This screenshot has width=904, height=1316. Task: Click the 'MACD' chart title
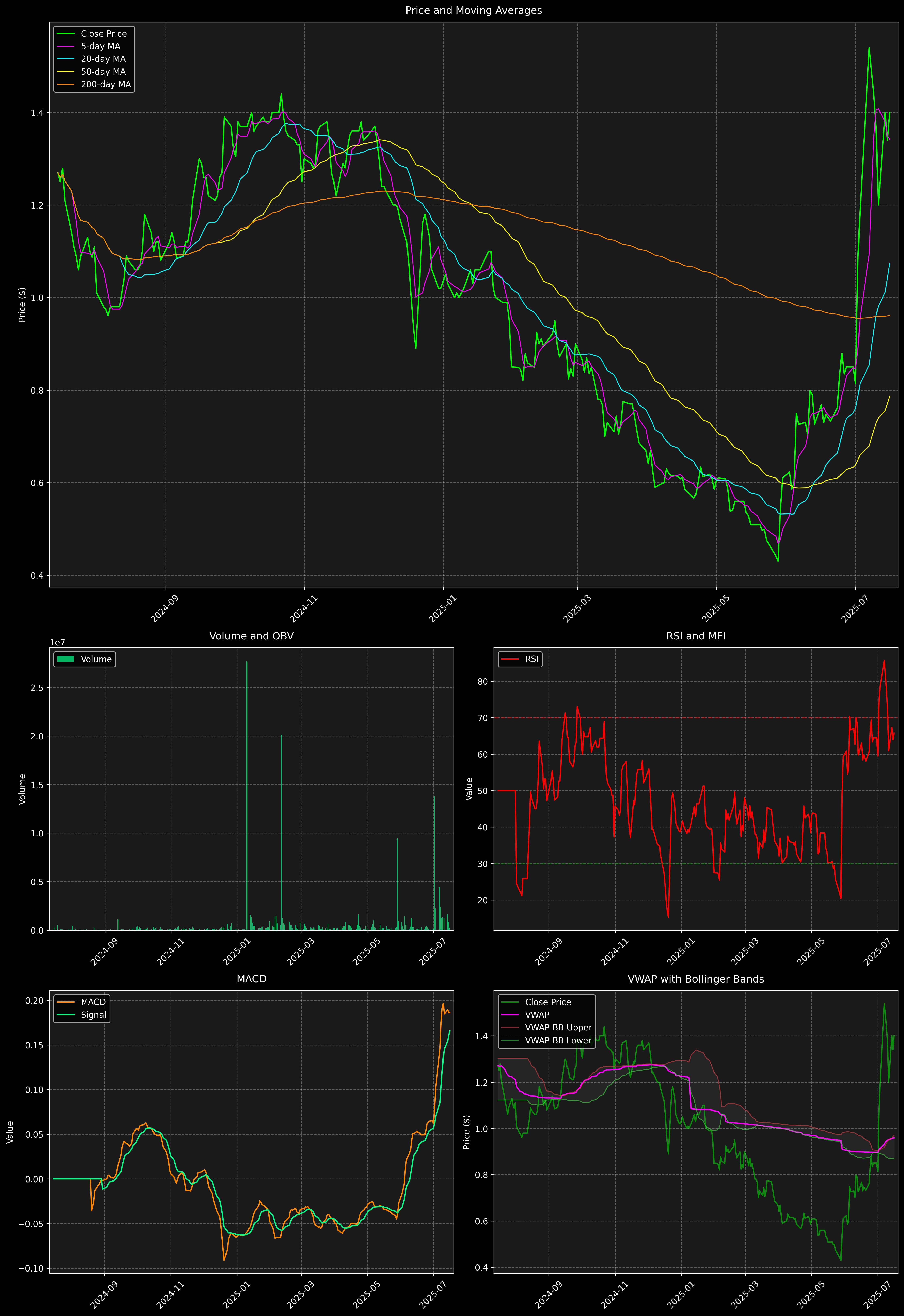[252, 979]
